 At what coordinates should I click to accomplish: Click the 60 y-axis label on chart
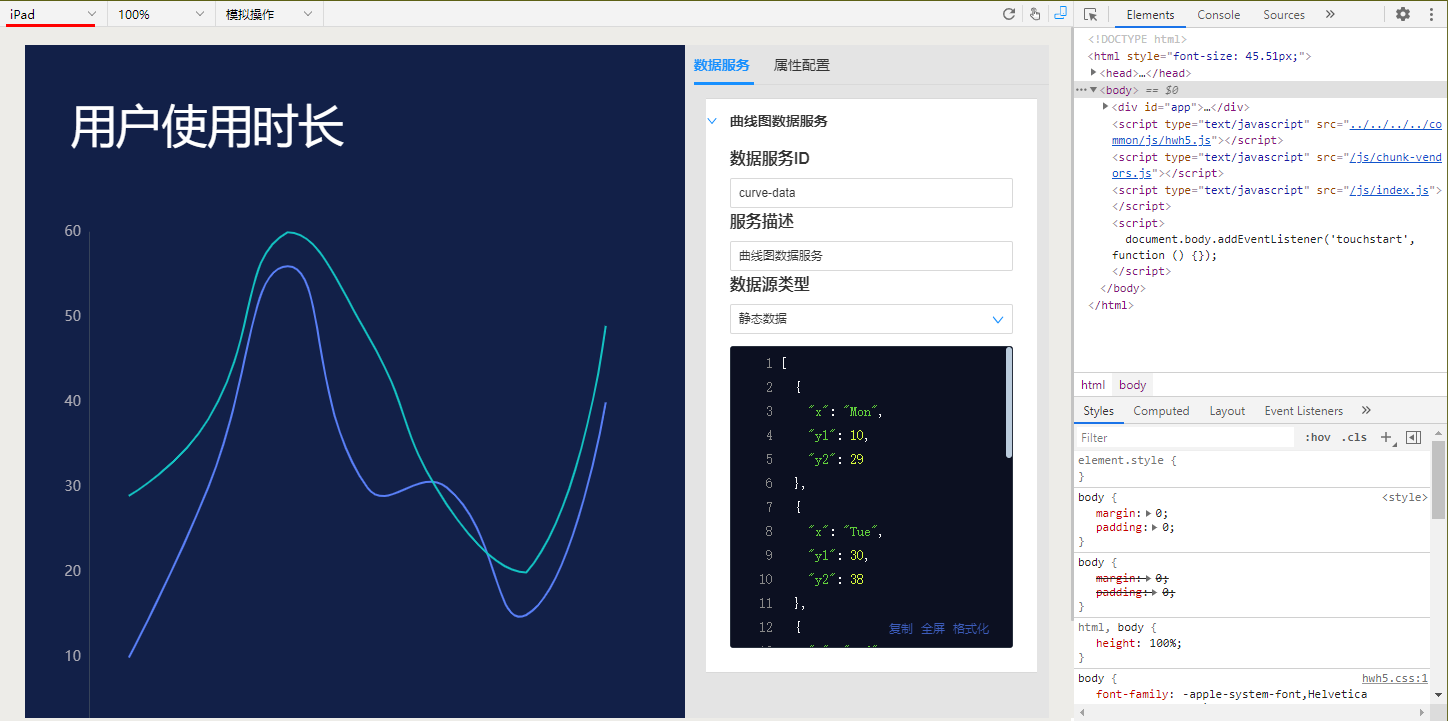(x=72, y=231)
